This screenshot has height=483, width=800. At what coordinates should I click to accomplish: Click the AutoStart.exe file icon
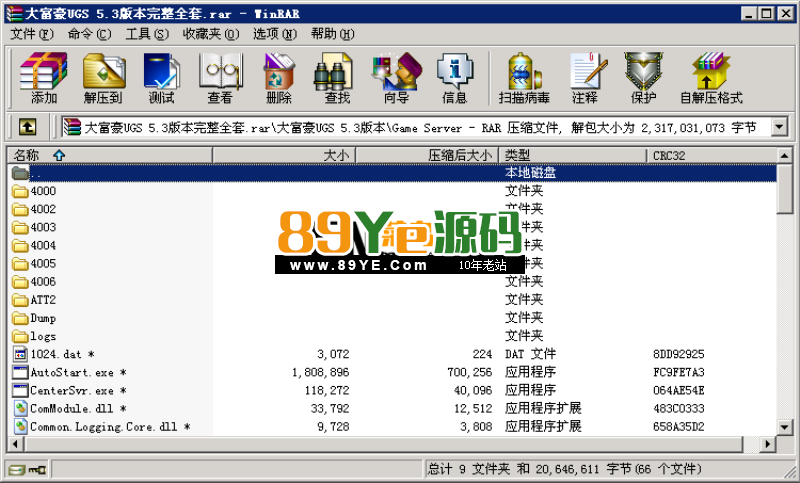point(20,372)
